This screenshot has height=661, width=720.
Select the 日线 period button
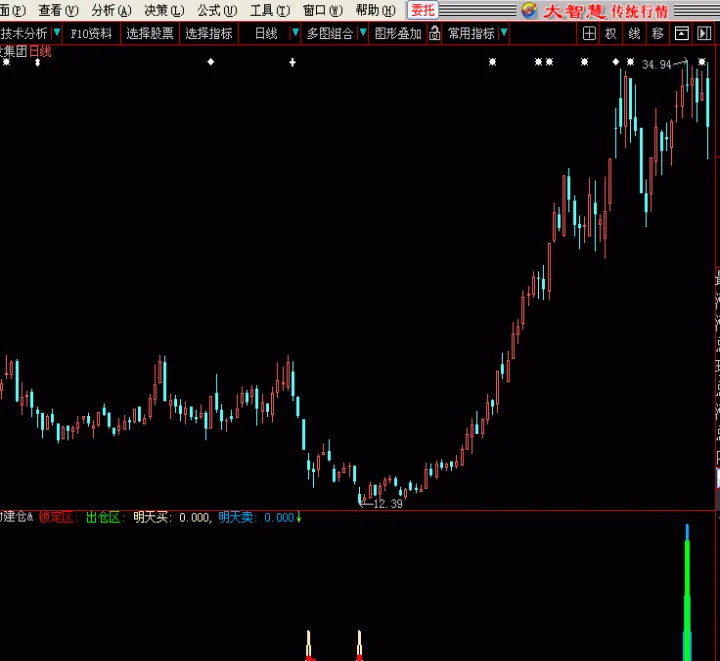pyautogui.click(x=266, y=34)
